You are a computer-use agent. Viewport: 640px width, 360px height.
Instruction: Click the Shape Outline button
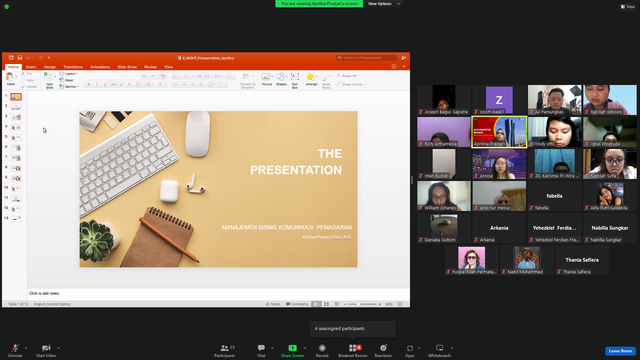(x=351, y=84)
